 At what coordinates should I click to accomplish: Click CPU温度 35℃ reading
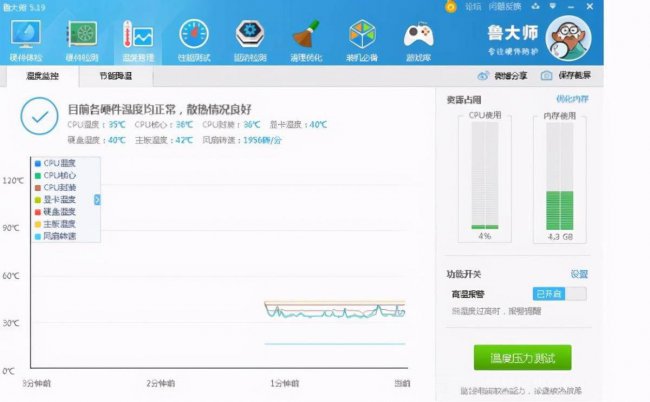tap(96, 124)
